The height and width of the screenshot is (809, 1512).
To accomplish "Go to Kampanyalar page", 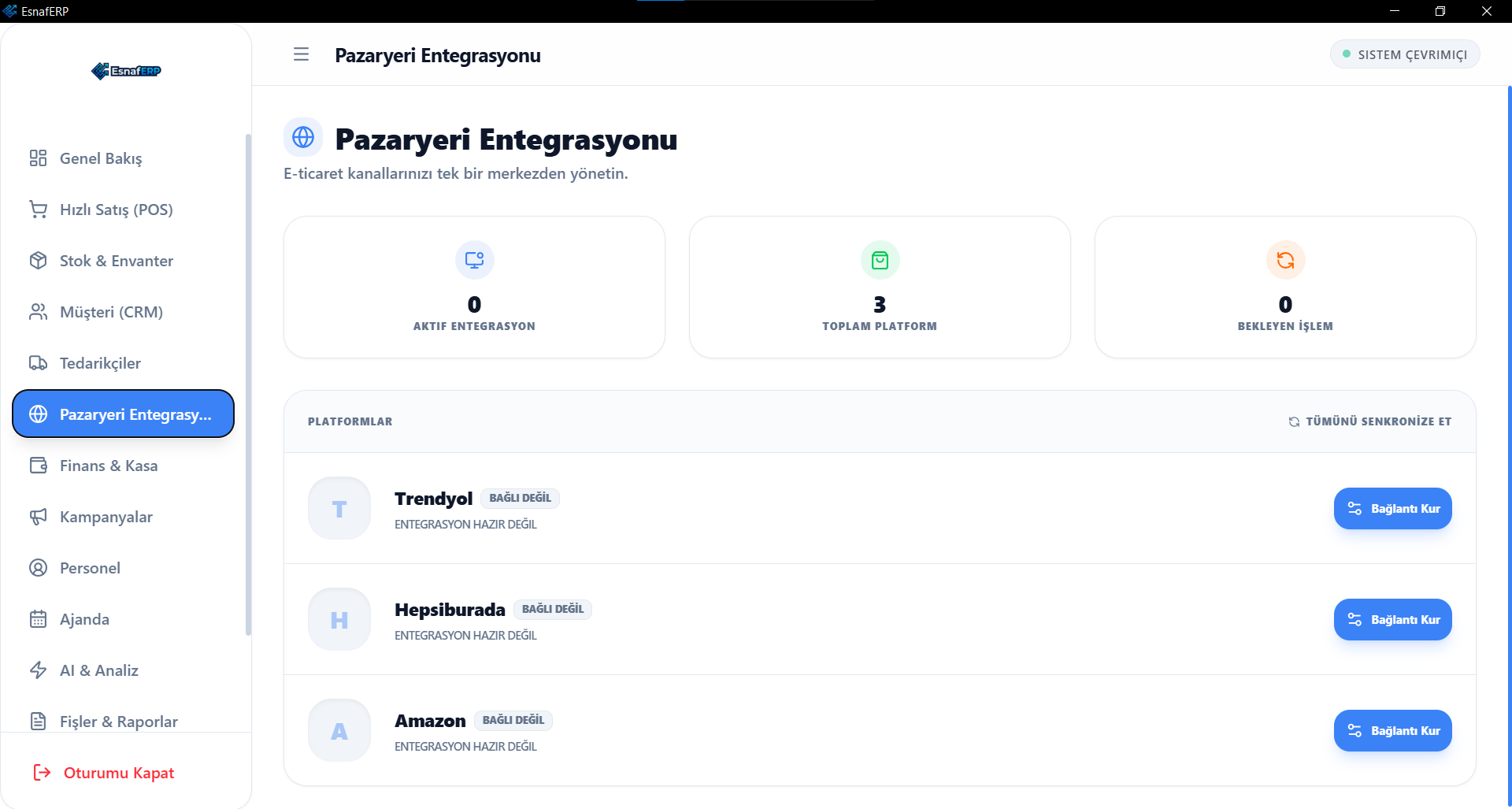I will point(124,517).
